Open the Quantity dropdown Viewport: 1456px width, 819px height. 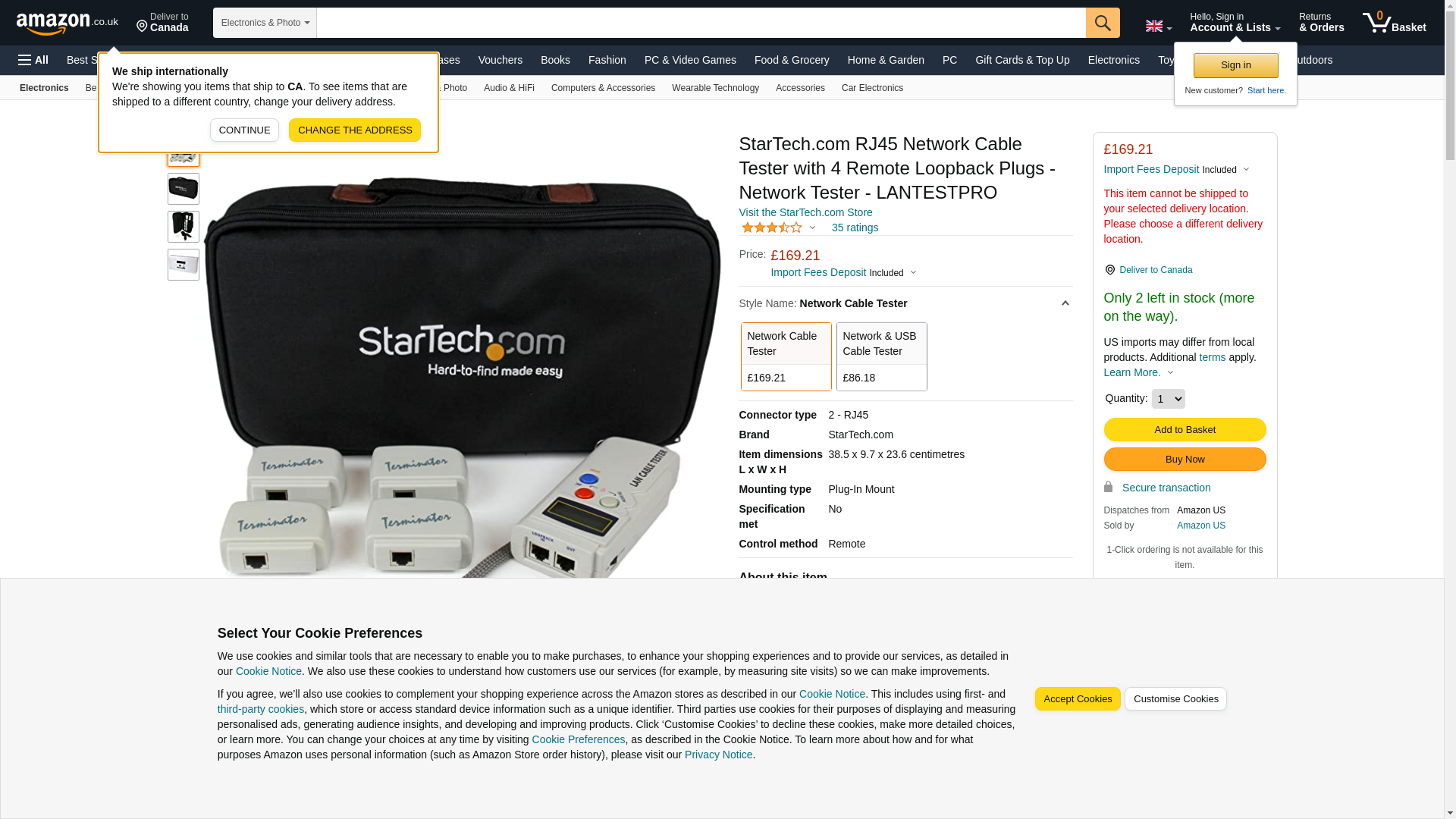tap(1168, 399)
